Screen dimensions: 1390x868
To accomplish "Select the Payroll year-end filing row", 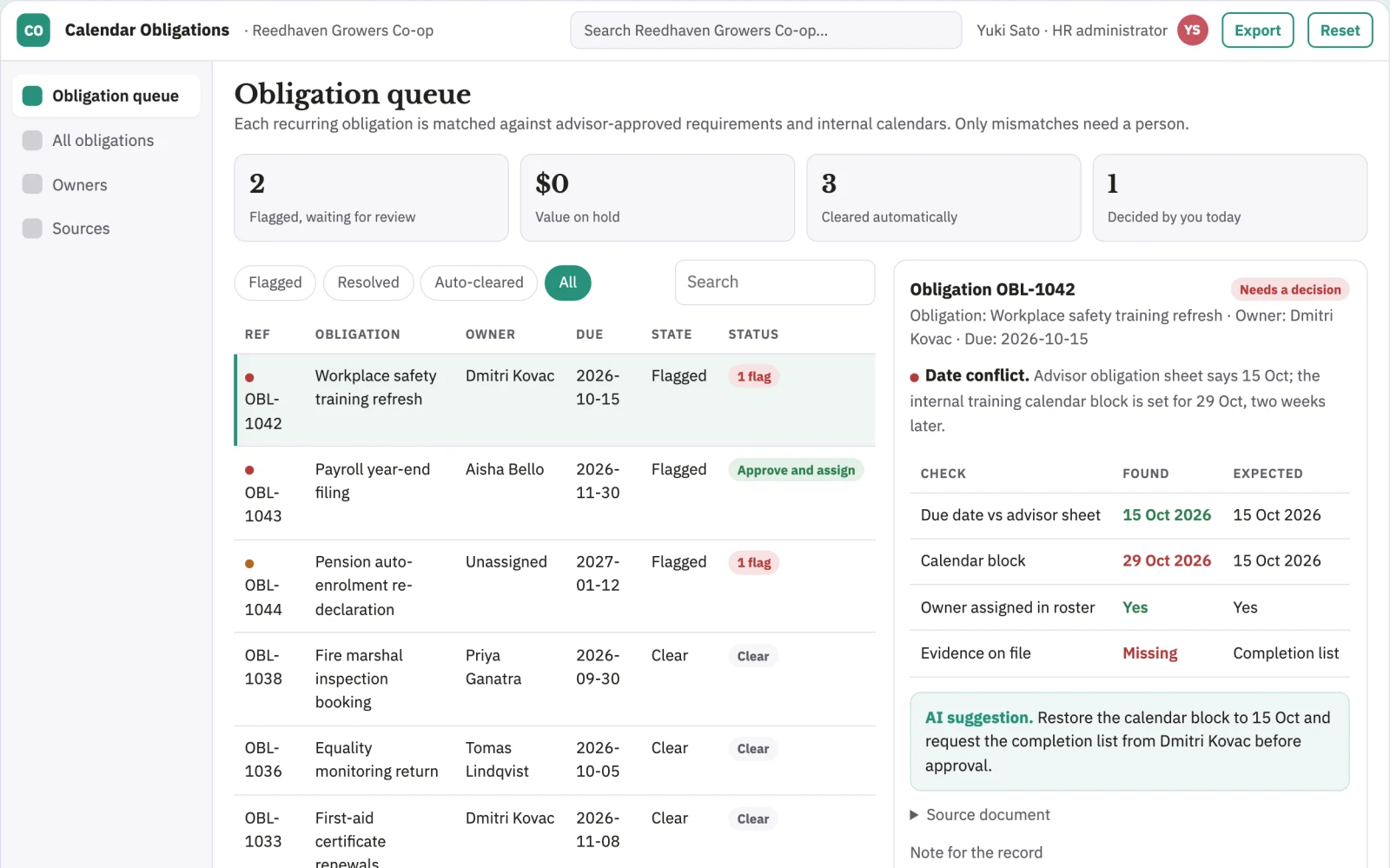I will pos(555,493).
